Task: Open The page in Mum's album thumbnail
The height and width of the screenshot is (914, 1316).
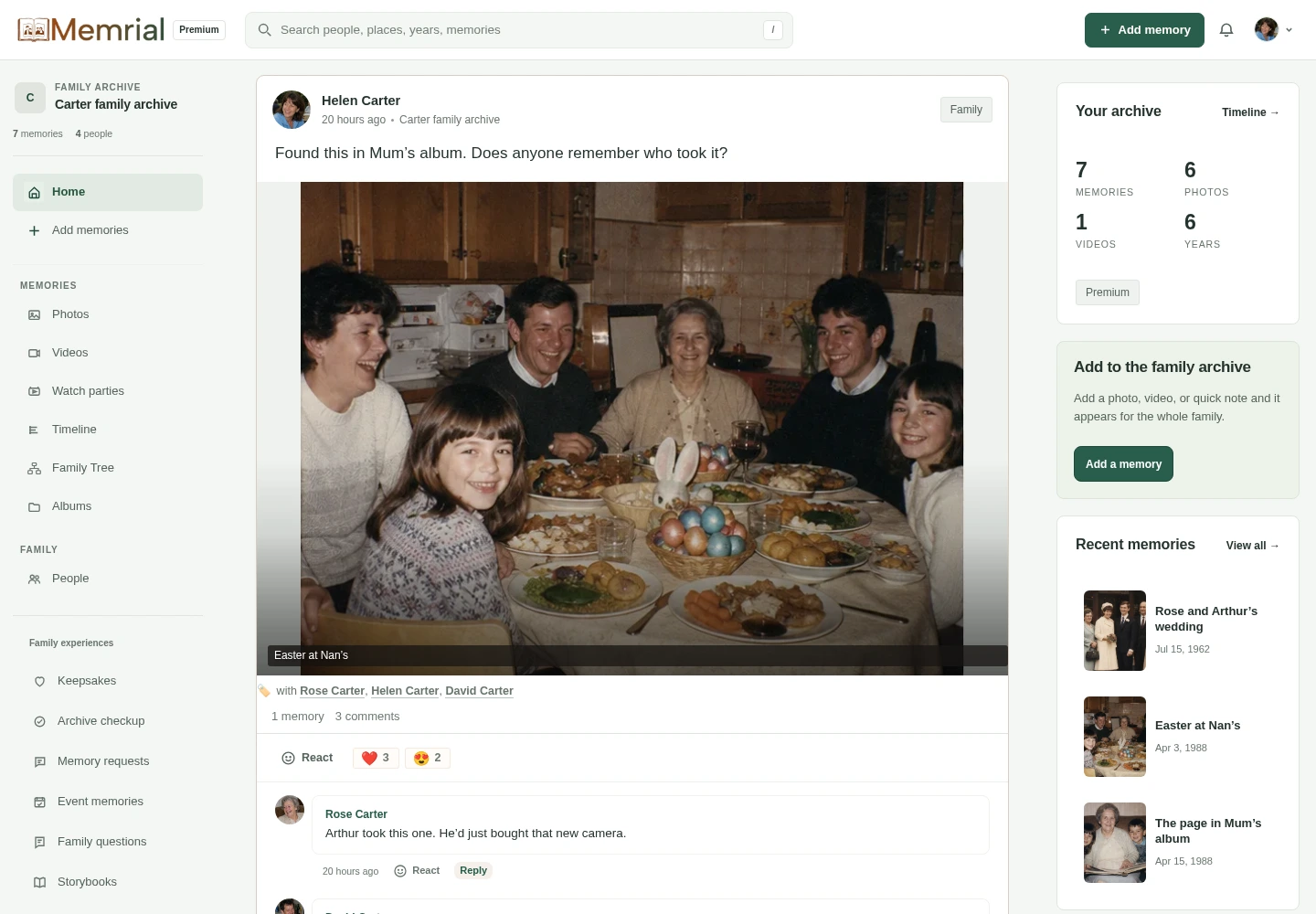Action: point(1115,843)
